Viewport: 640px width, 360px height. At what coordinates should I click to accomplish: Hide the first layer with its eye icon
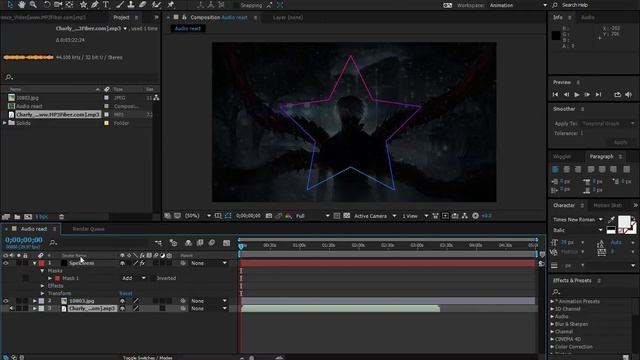pyautogui.click(x=6, y=263)
